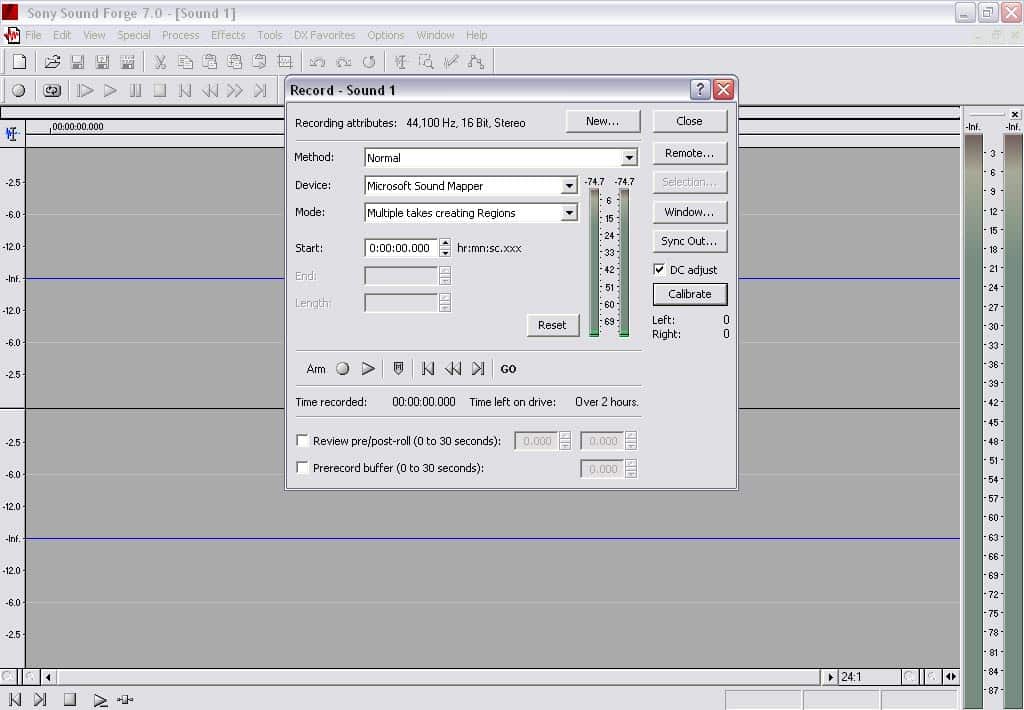Click the New... button
1024x710 pixels.
coord(603,121)
